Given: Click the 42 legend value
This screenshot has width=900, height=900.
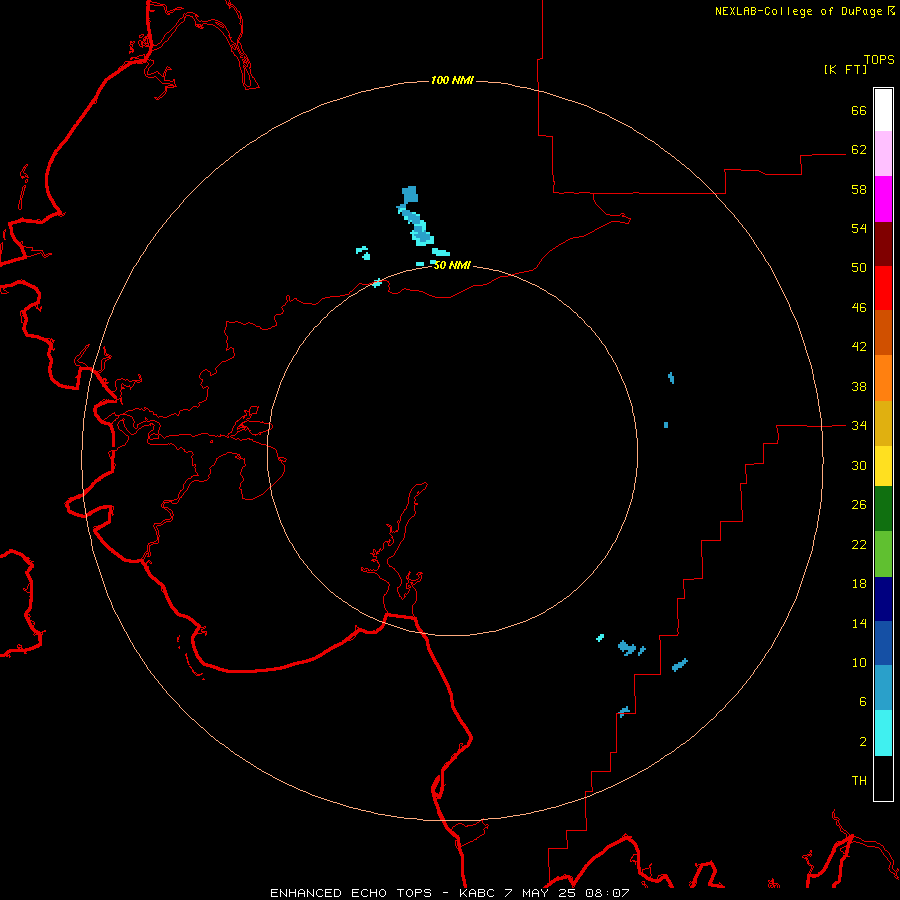Looking at the screenshot, I should point(859,346).
